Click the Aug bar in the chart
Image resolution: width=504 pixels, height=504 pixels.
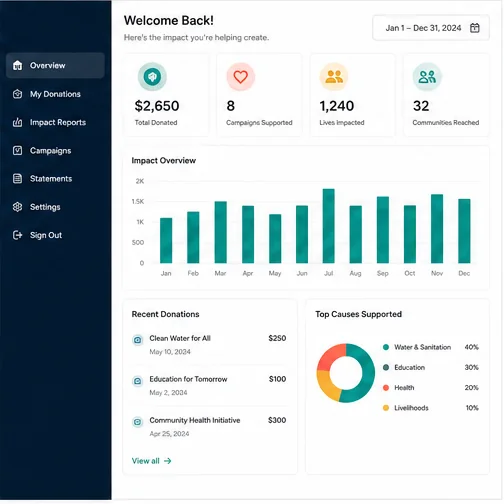tap(355, 234)
